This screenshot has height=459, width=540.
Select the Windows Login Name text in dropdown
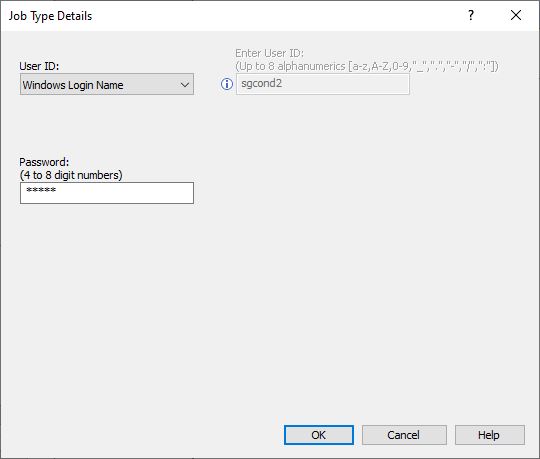click(73, 85)
